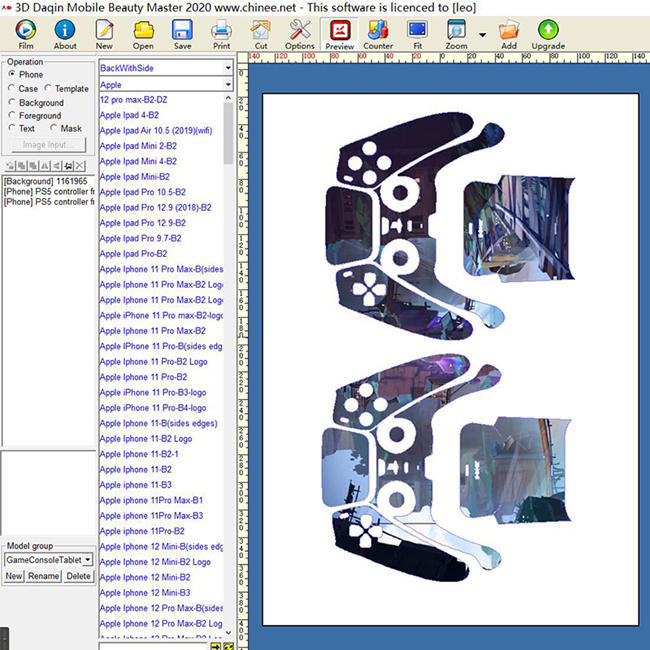Expand the GameConsoleTablet model group dropdown
650x650 pixels.
tap(88, 561)
